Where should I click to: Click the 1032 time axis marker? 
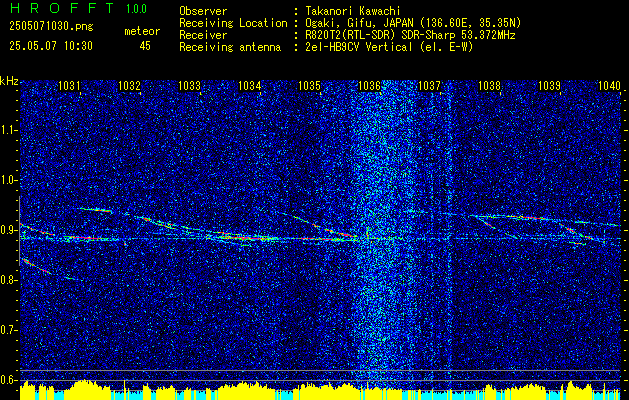[x=129, y=85]
